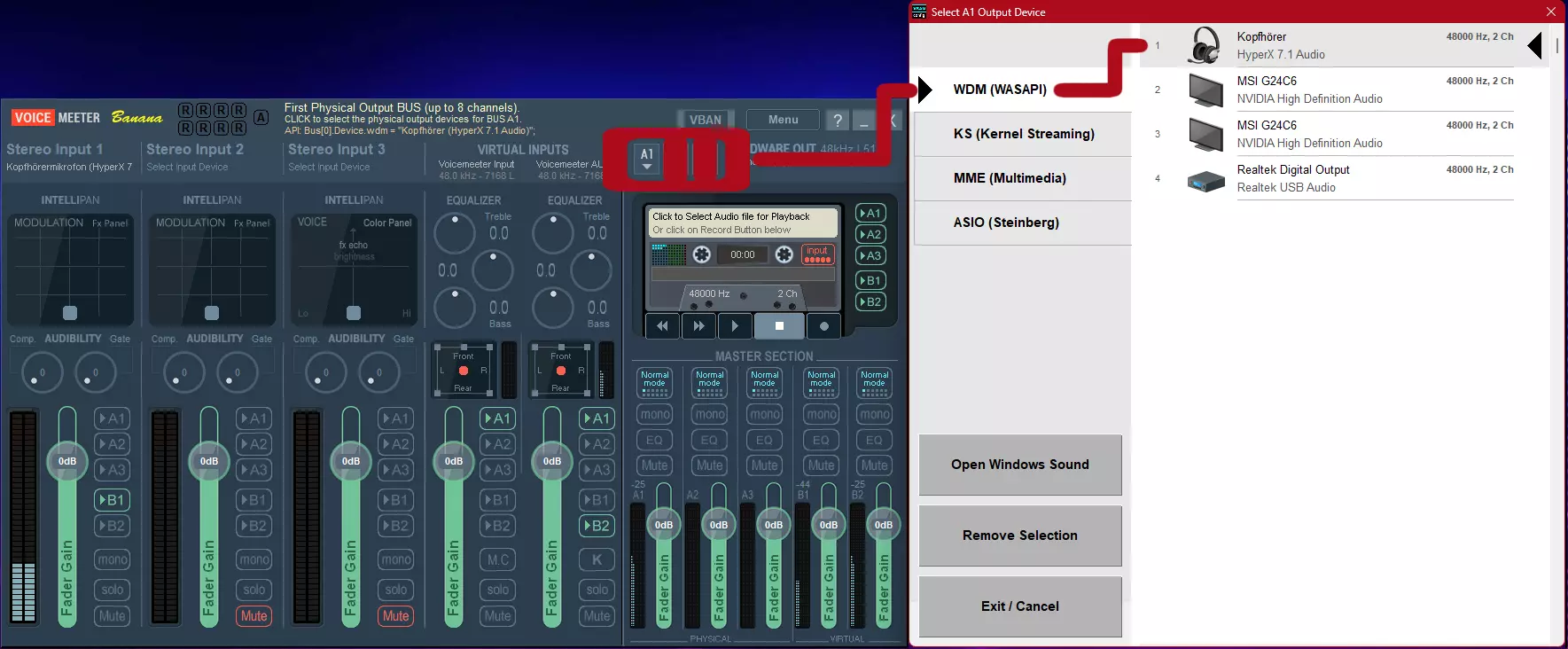Open Color Panel on Stereo Input 3

point(387,223)
